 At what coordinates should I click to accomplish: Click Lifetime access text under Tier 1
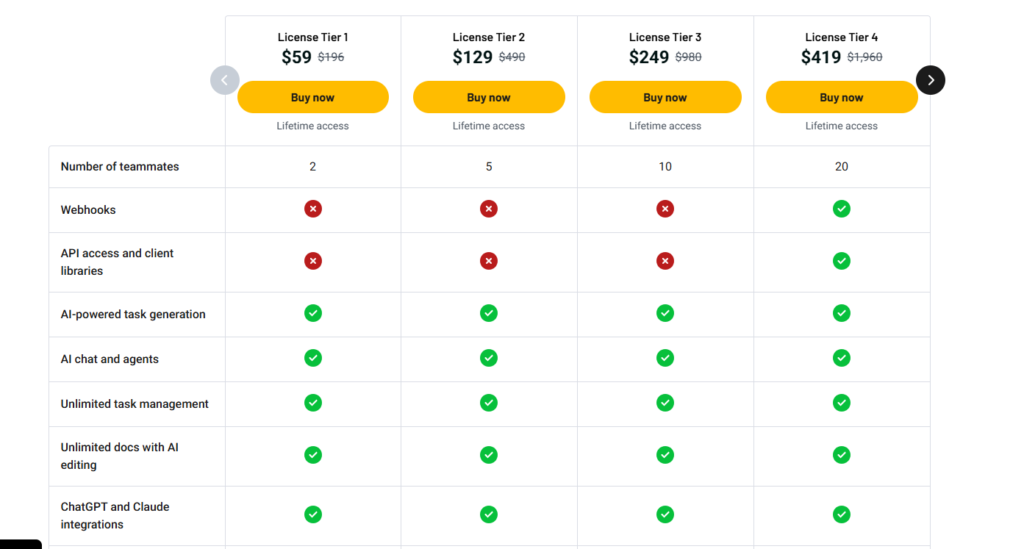tap(313, 126)
